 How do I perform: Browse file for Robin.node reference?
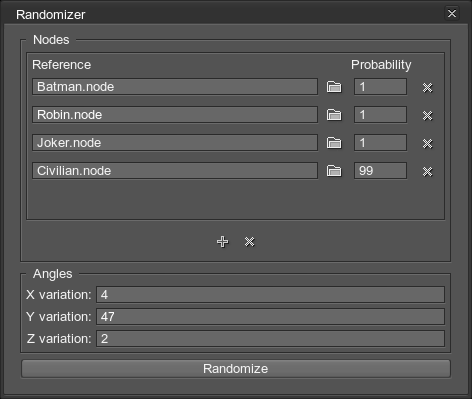tap(334, 115)
